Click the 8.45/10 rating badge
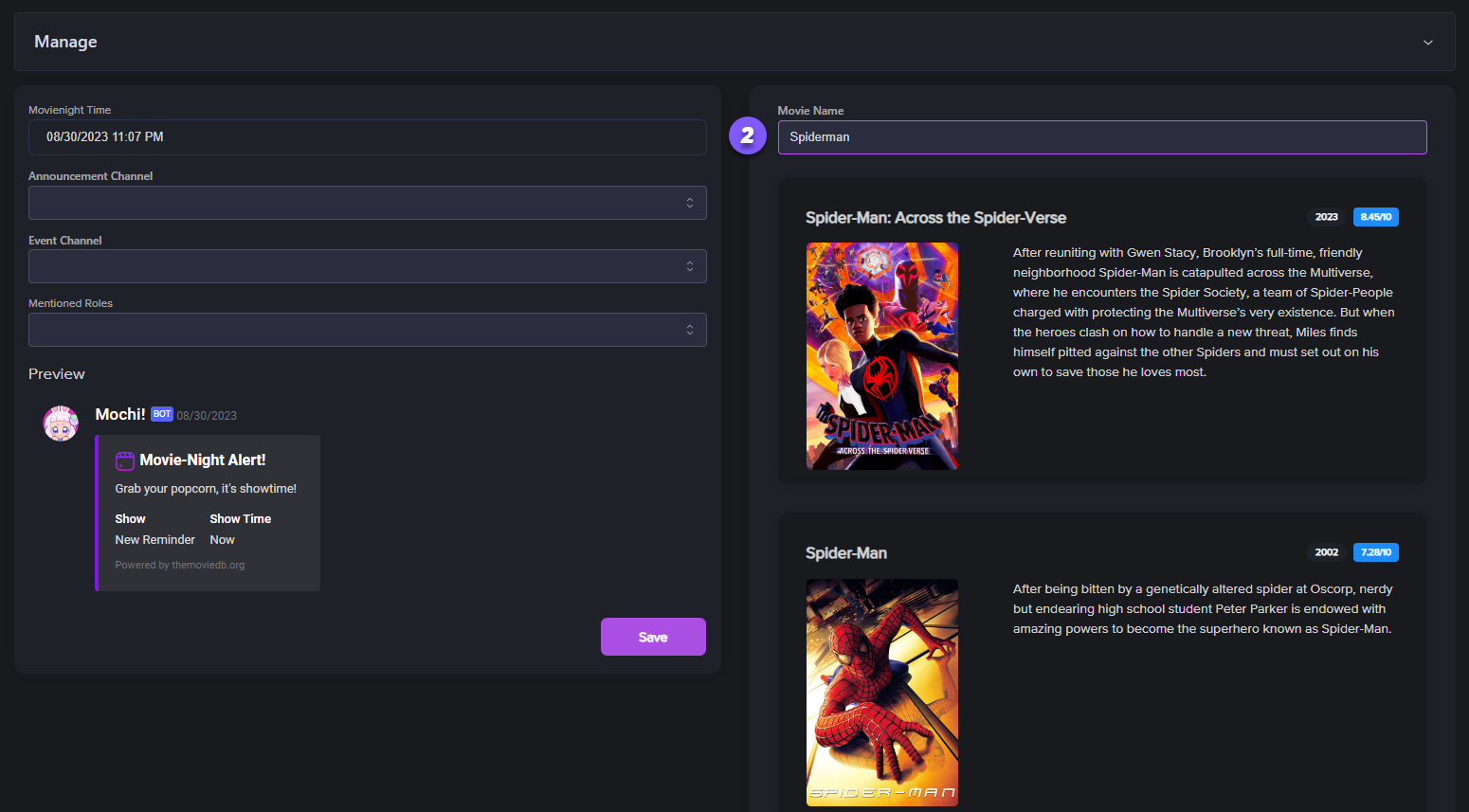Image resolution: width=1469 pixels, height=812 pixels. coord(1375,217)
